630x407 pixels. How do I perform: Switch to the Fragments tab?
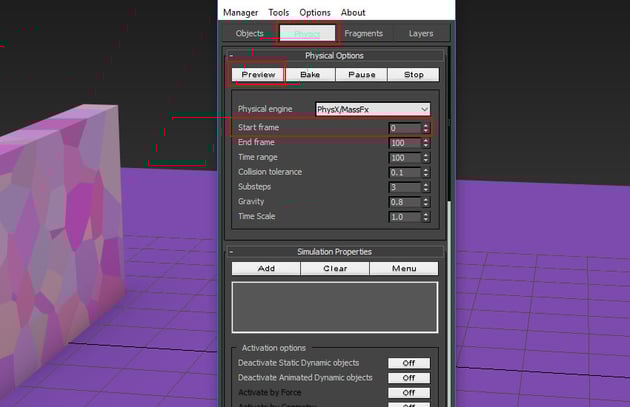point(363,33)
